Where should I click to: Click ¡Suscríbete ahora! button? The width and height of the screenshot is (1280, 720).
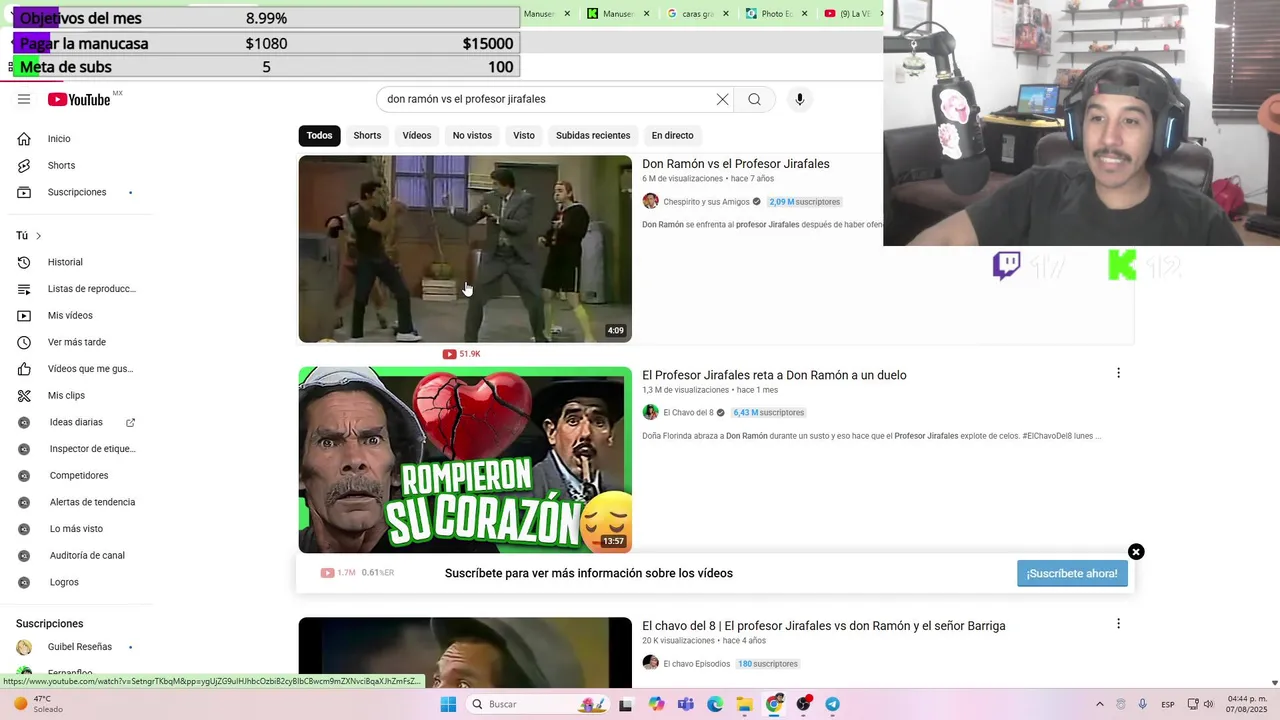pyautogui.click(x=1072, y=573)
